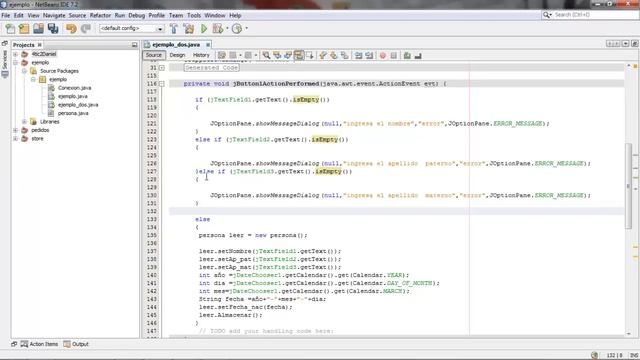Click the Build Project hammer icon
Viewport: 640px width, 360px height.
coord(174,29)
